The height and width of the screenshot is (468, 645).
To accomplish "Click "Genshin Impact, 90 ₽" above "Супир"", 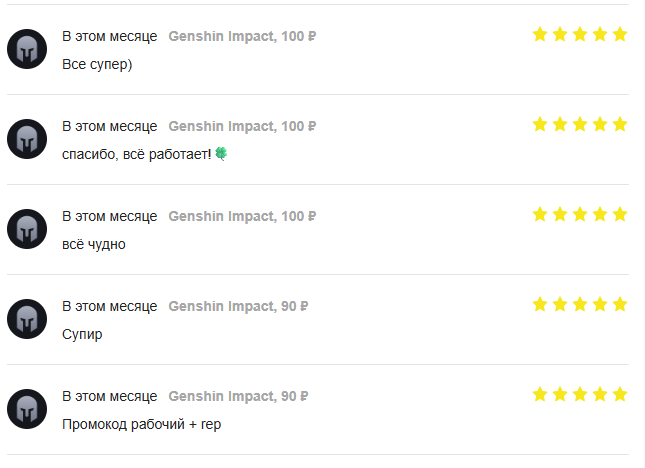I will tap(238, 307).
